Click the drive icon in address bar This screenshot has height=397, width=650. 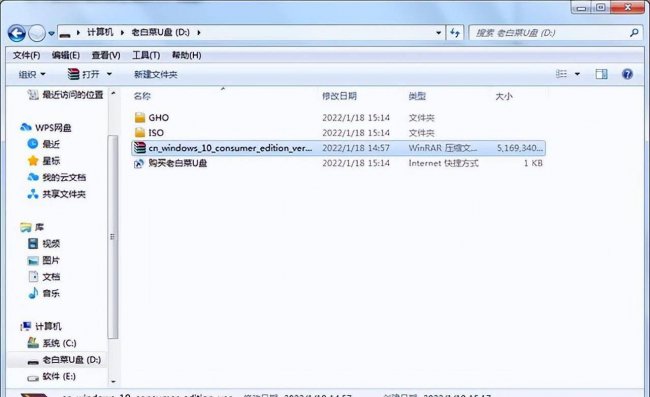65,33
